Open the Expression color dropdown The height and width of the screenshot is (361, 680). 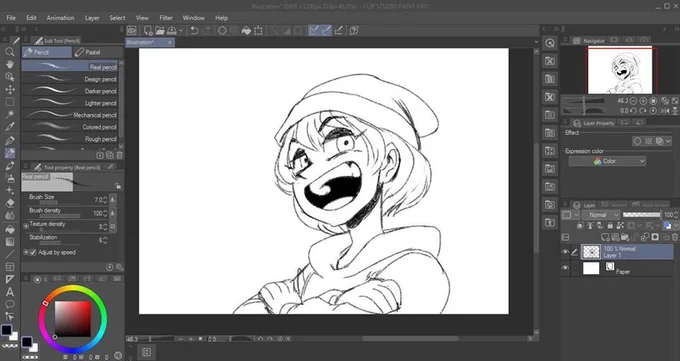tap(607, 161)
